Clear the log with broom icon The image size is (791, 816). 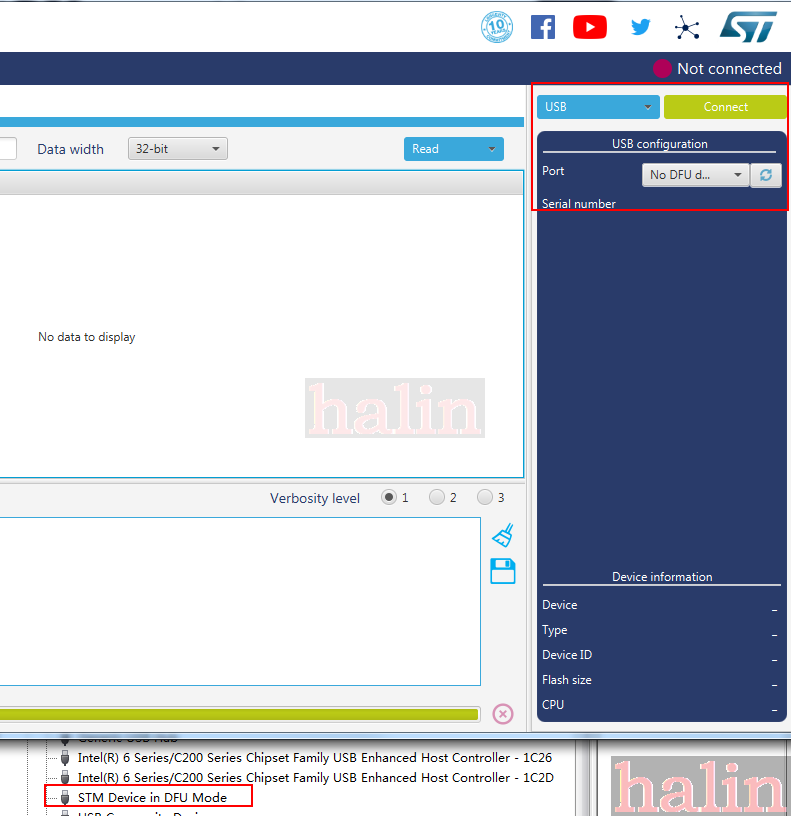pos(503,535)
